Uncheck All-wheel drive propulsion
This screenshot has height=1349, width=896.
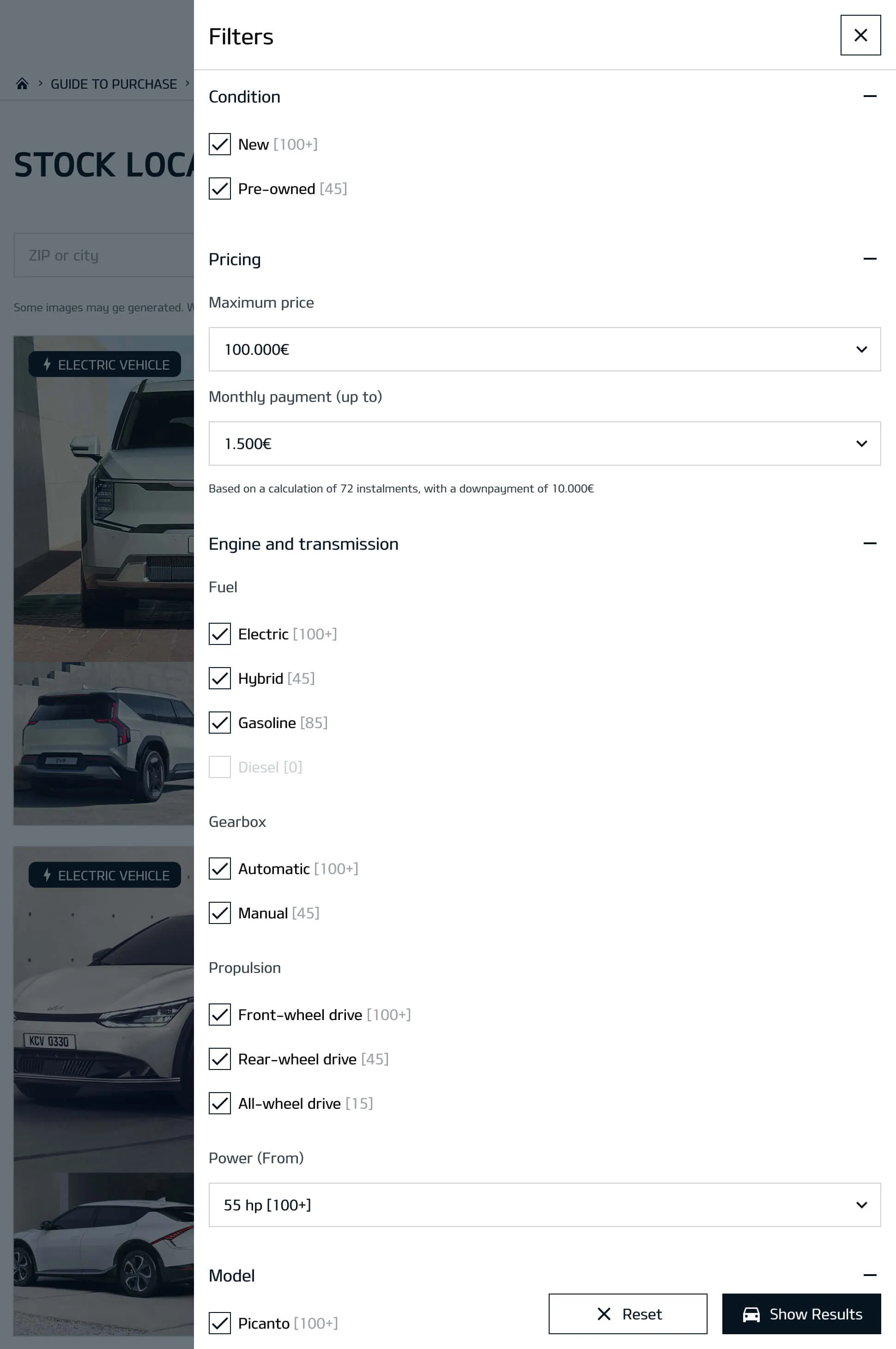(x=219, y=1104)
